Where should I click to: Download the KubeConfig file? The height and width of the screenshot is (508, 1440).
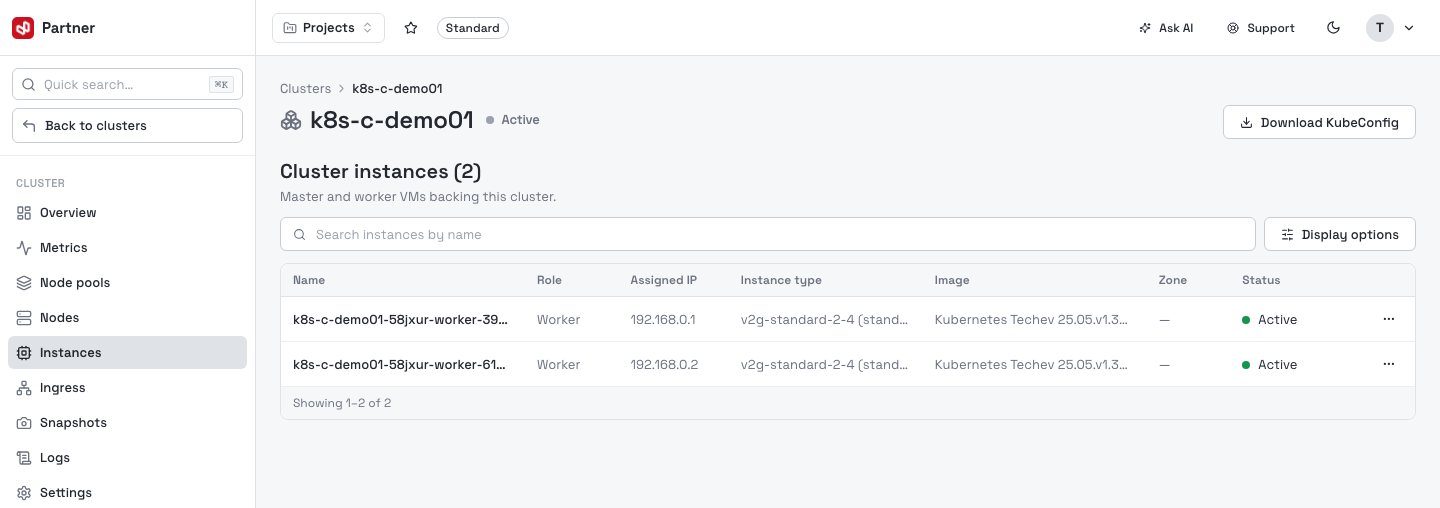click(x=1319, y=123)
